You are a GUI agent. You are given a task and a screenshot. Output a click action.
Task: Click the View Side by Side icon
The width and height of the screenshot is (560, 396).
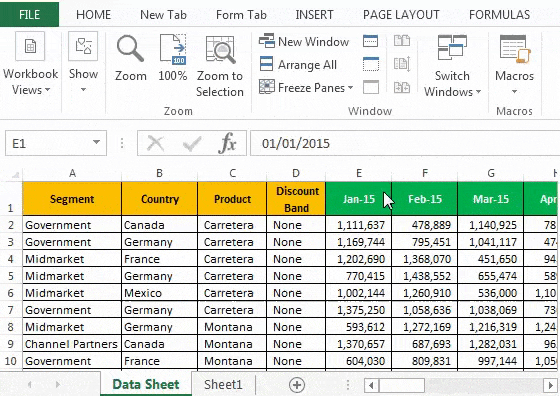[402, 41]
